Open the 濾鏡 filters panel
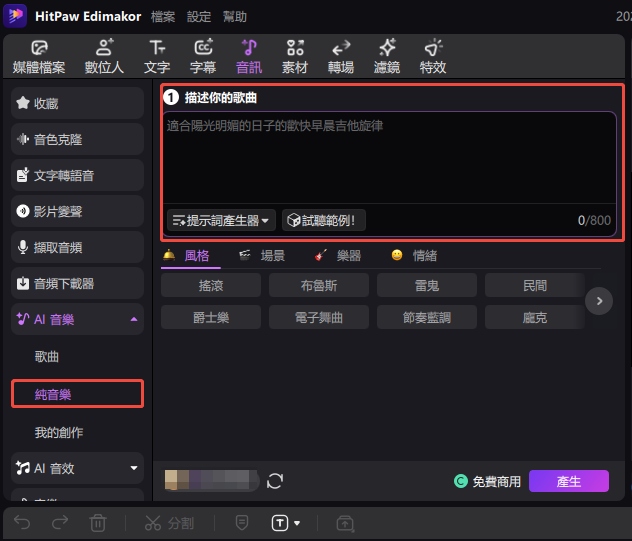Image resolution: width=632 pixels, height=541 pixels. pyautogui.click(x=387, y=57)
